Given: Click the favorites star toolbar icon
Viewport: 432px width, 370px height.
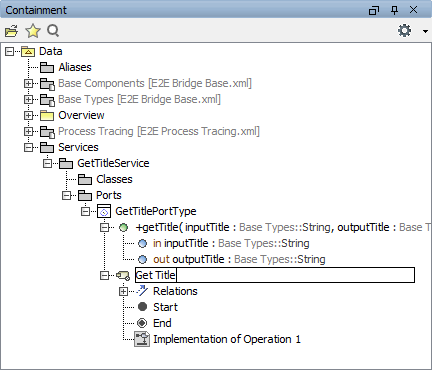Looking at the screenshot, I should [x=33, y=31].
